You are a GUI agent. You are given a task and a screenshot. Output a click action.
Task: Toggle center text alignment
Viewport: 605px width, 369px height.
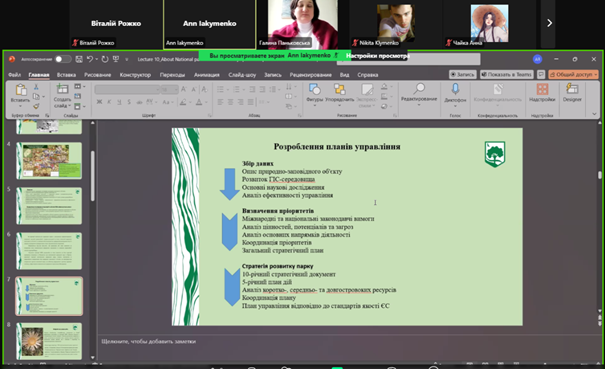click(x=230, y=102)
